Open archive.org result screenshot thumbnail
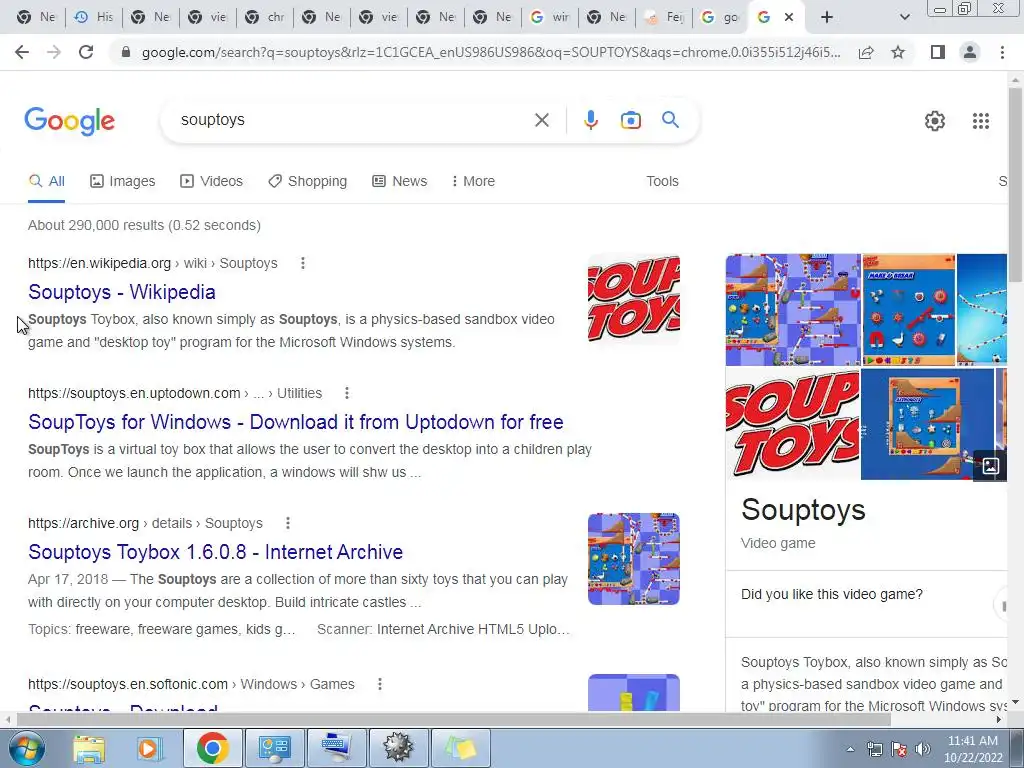 click(633, 559)
